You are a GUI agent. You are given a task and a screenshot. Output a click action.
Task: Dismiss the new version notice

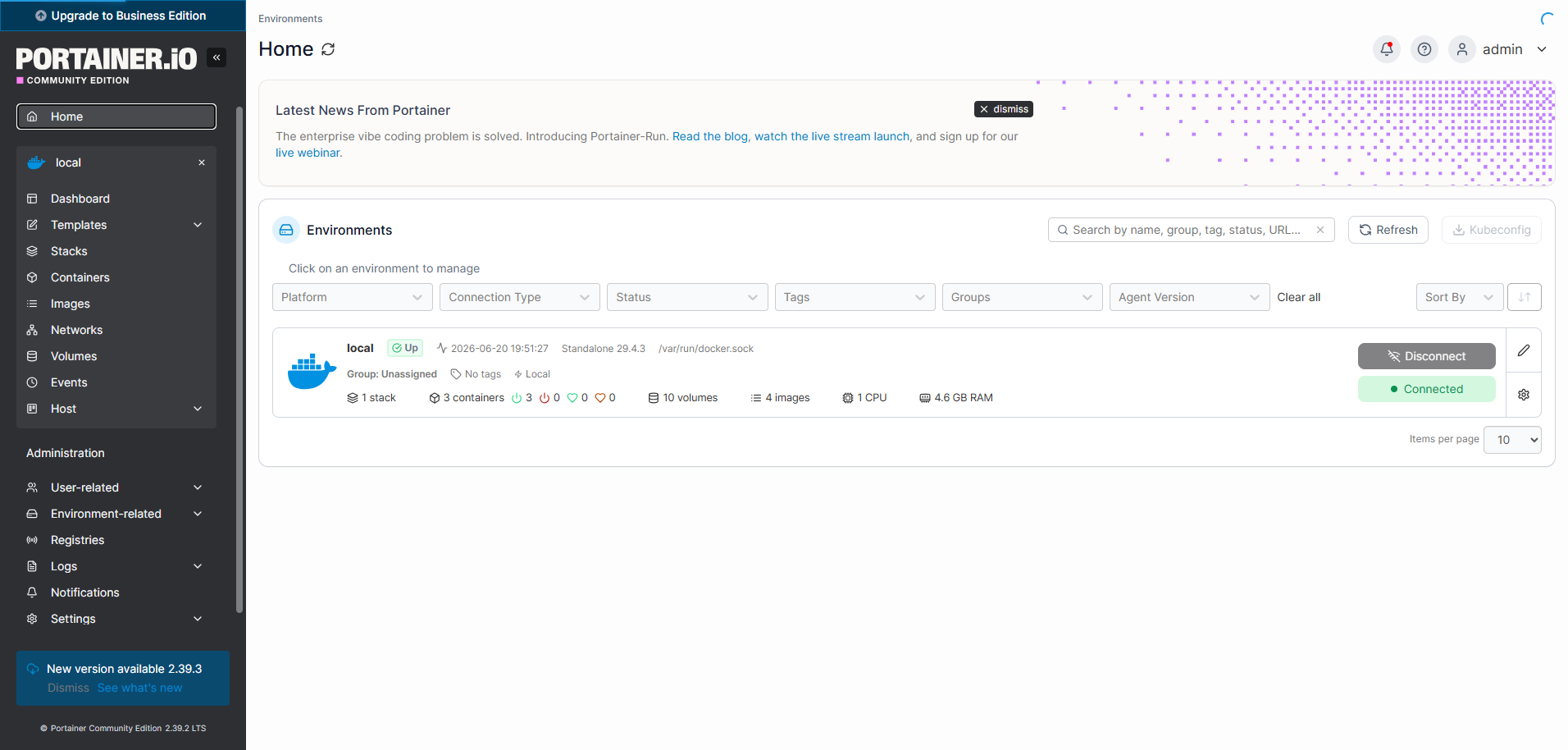[68, 688]
